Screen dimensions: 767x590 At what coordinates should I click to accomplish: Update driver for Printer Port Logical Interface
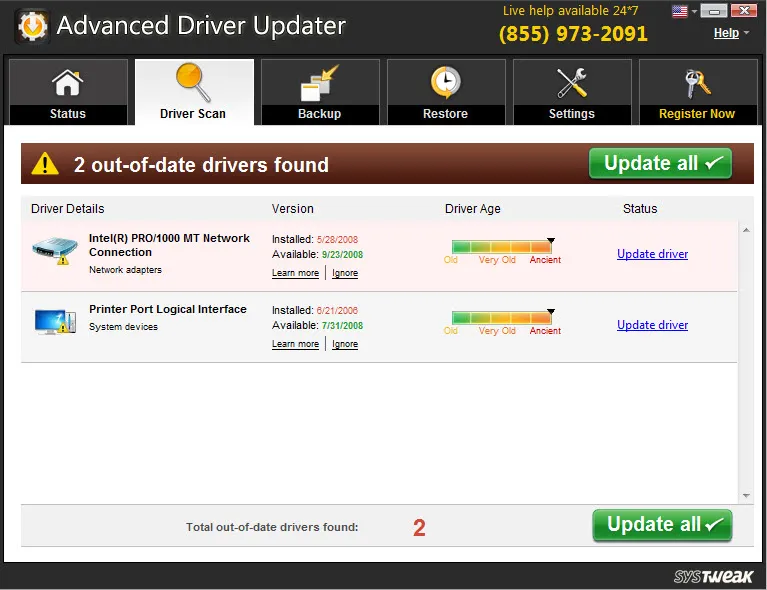point(652,325)
